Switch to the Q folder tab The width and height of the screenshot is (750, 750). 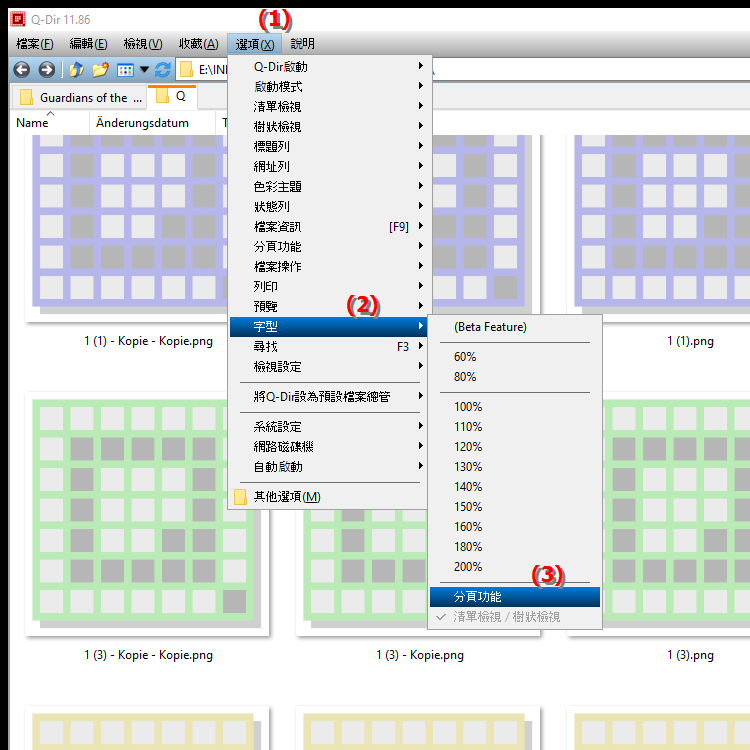pyautogui.click(x=173, y=97)
